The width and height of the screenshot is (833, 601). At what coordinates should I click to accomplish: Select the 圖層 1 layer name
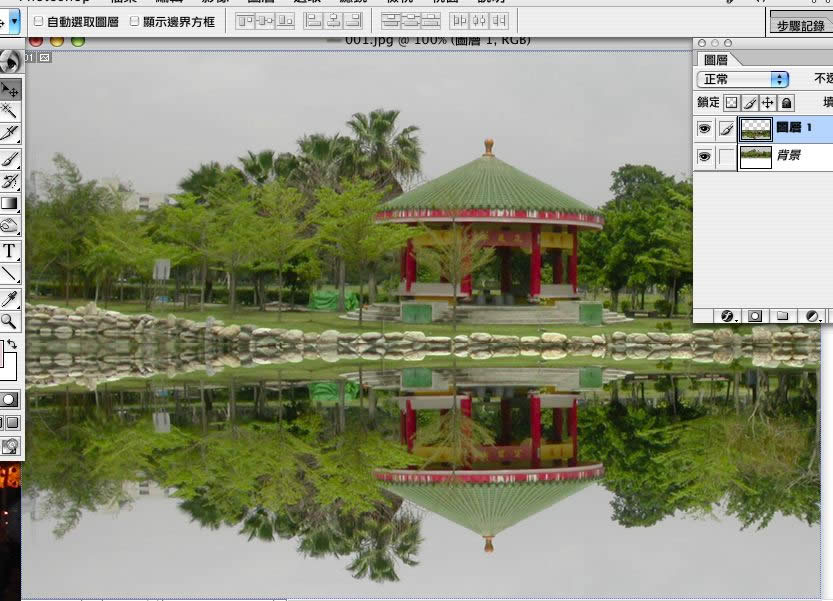794,128
